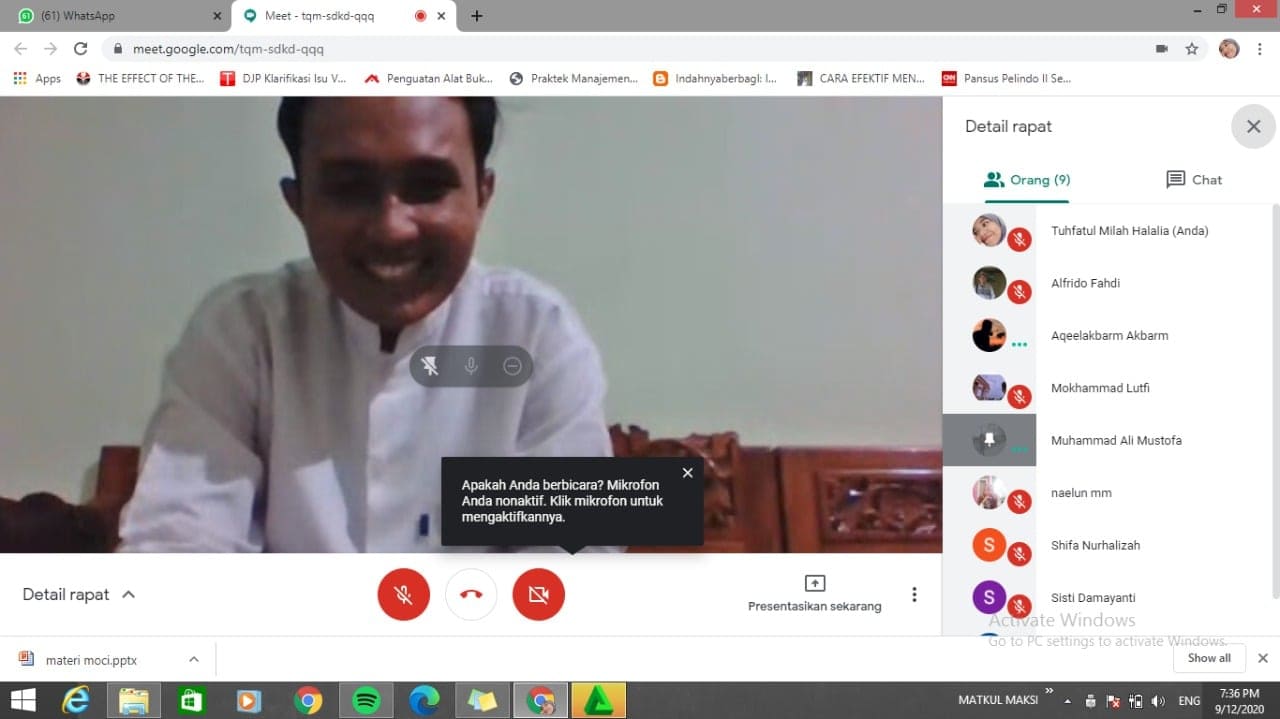Click Show all downloads button
The height and width of the screenshot is (719, 1280).
point(1208,658)
